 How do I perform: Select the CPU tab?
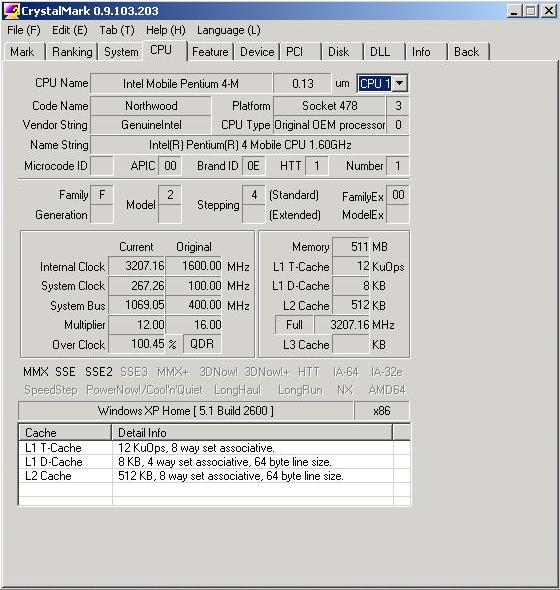coord(164,50)
